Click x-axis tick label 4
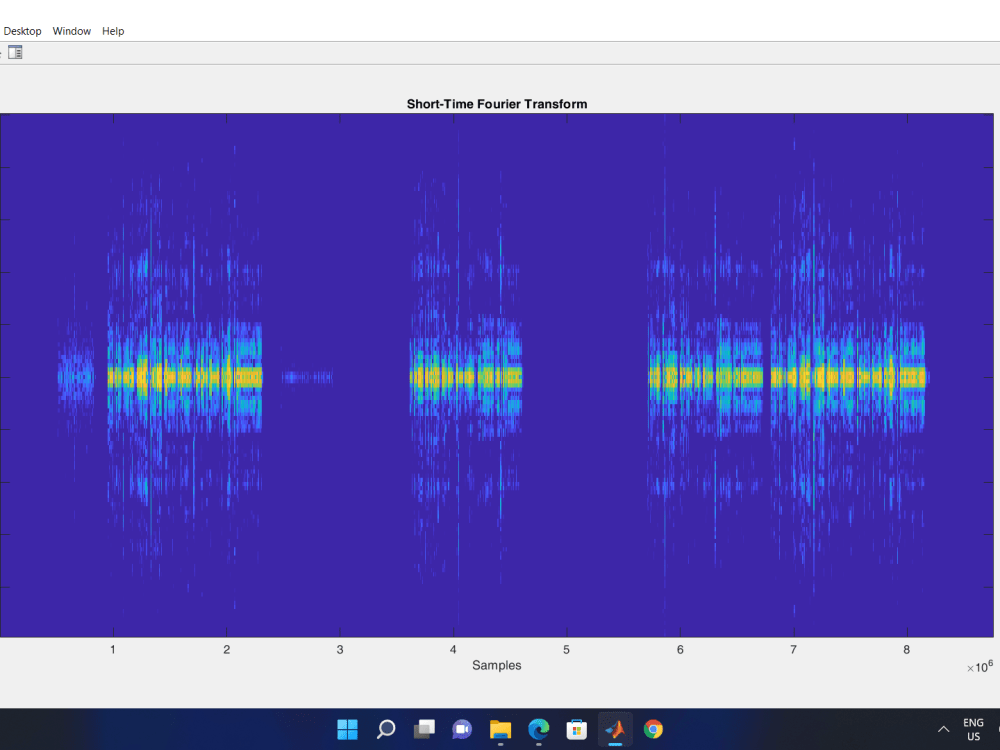This screenshot has width=1000, height=750. click(x=453, y=650)
